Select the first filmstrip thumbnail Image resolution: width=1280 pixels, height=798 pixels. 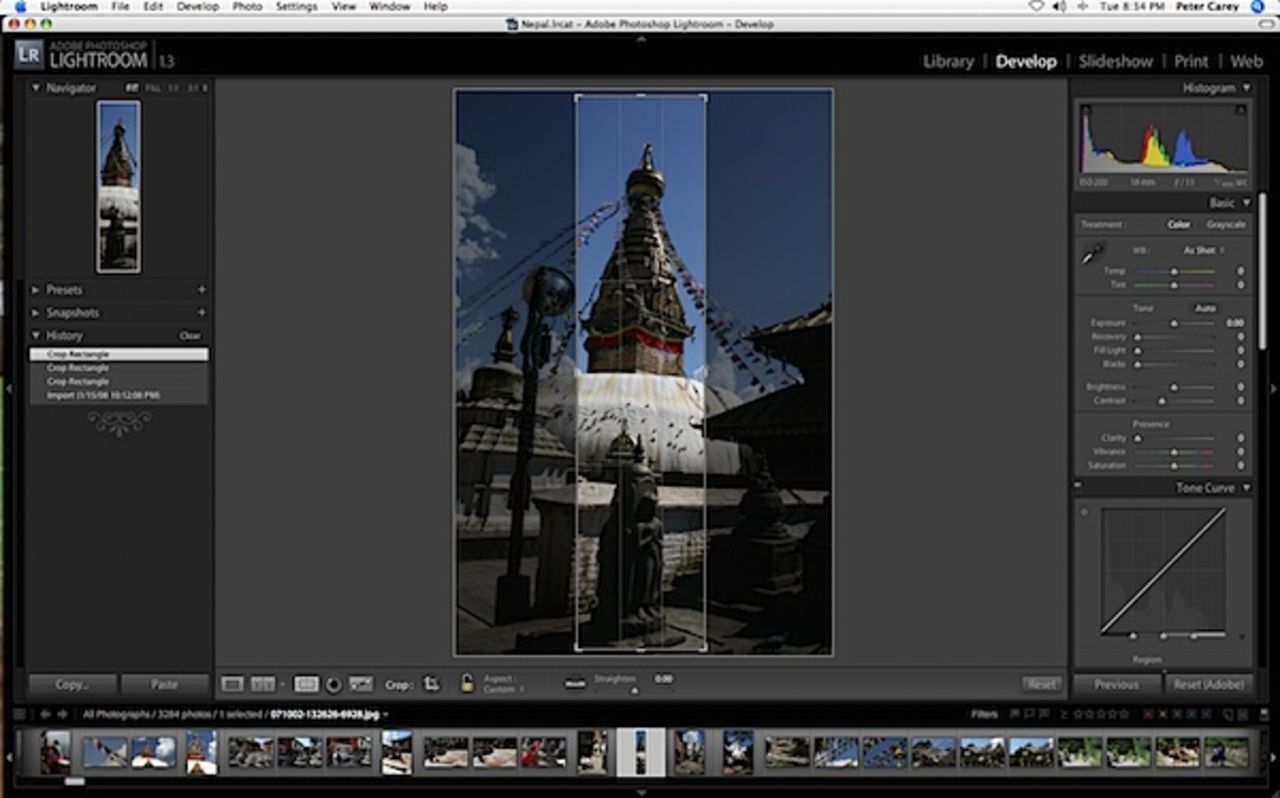point(55,752)
